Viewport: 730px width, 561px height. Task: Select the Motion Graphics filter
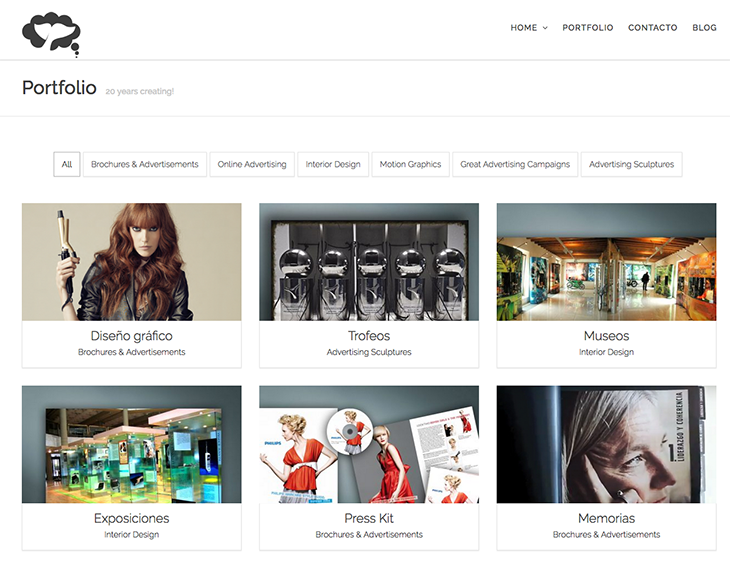coord(410,164)
